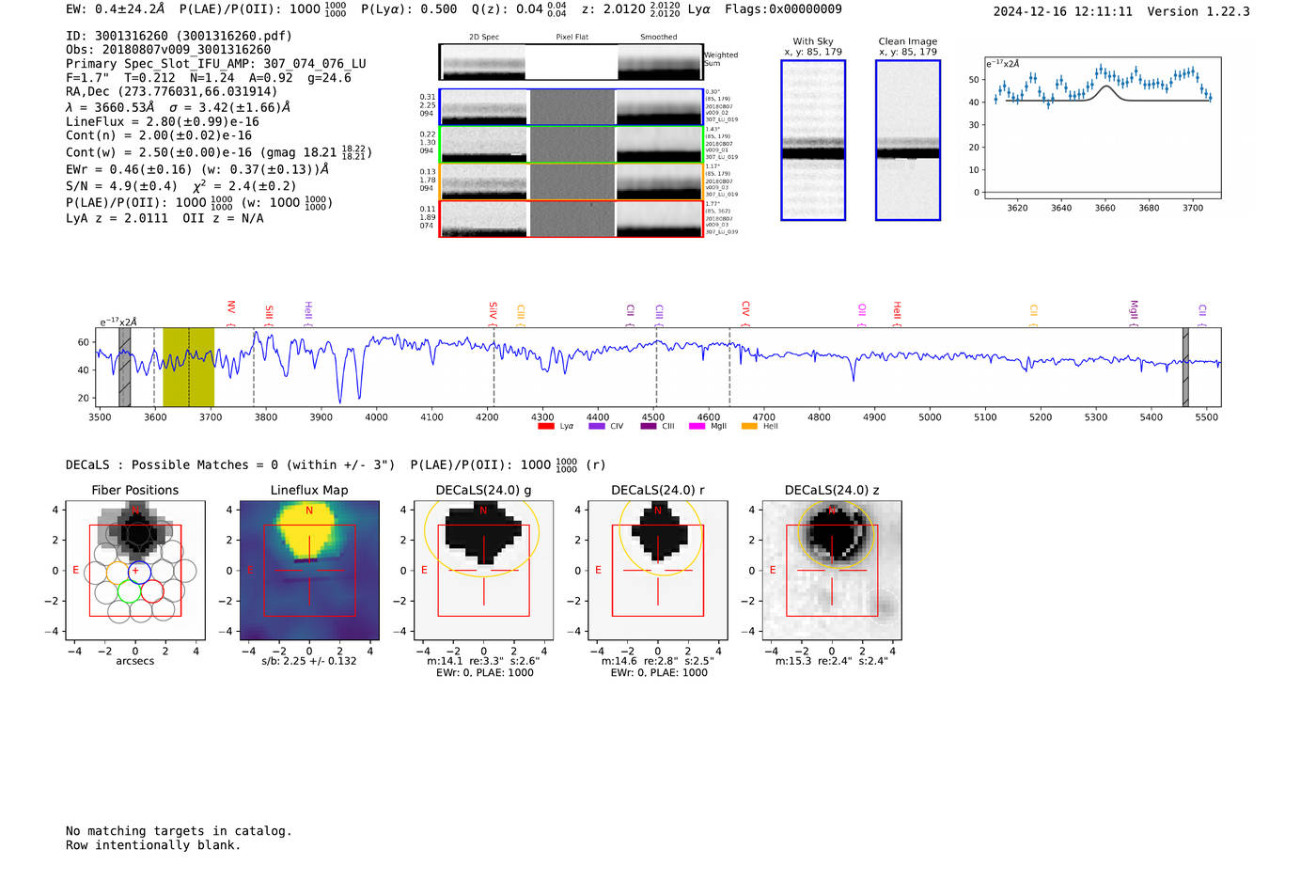This screenshot has width=1316, height=896.
Task: Open the Lineflux Map panel
Action: pos(309,570)
